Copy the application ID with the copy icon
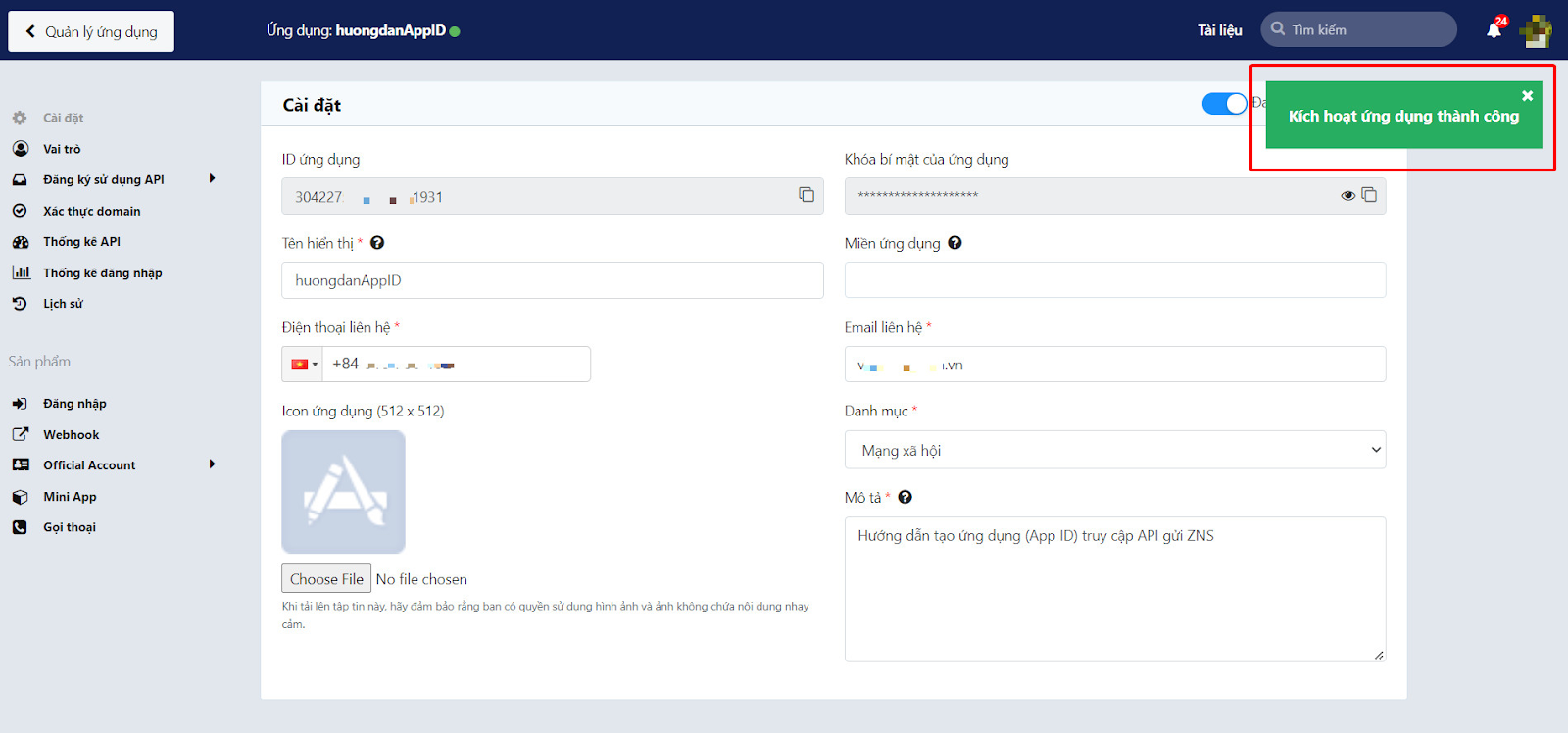Image resolution: width=1568 pixels, height=733 pixels. [807, 195]
